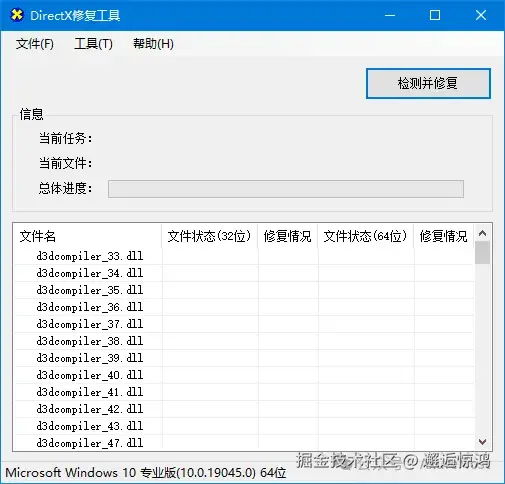The height and width of the screenshot is (484, 505).
Task: Open the 工具(T) menu
Action: click(93, 44)
